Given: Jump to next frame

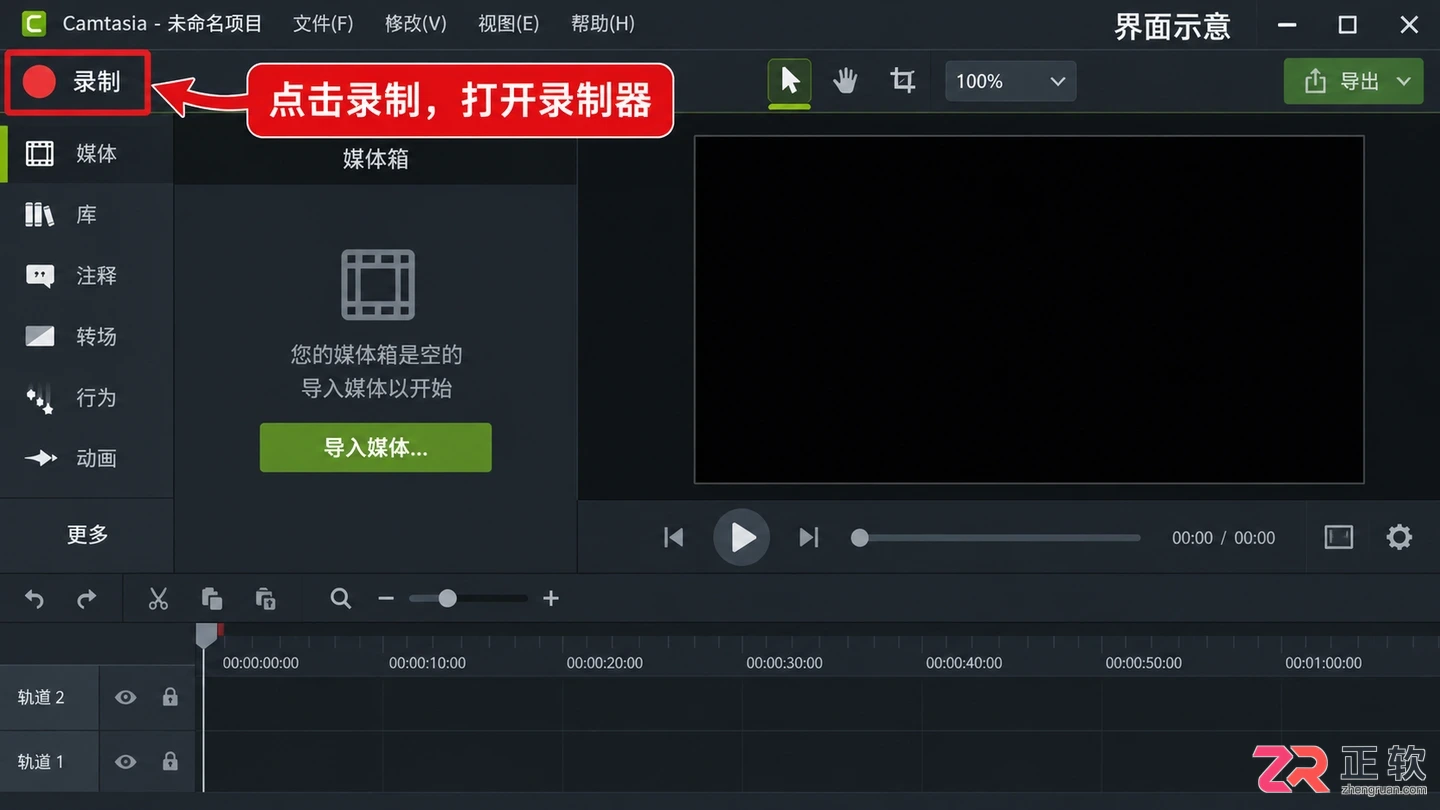Looking at the screenshot, I should (x=809, y=538).
